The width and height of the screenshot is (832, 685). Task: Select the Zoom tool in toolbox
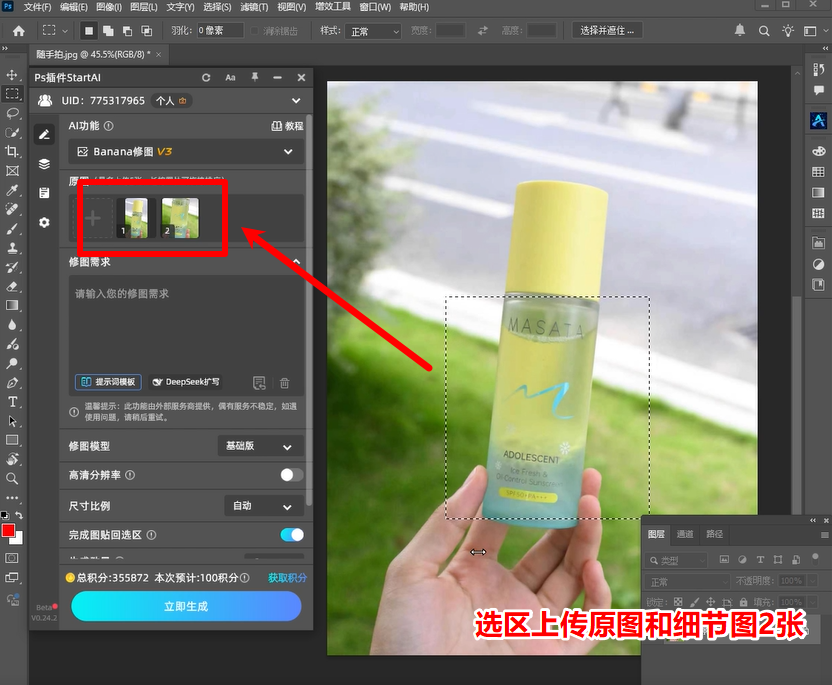click(x=12, y=479)
